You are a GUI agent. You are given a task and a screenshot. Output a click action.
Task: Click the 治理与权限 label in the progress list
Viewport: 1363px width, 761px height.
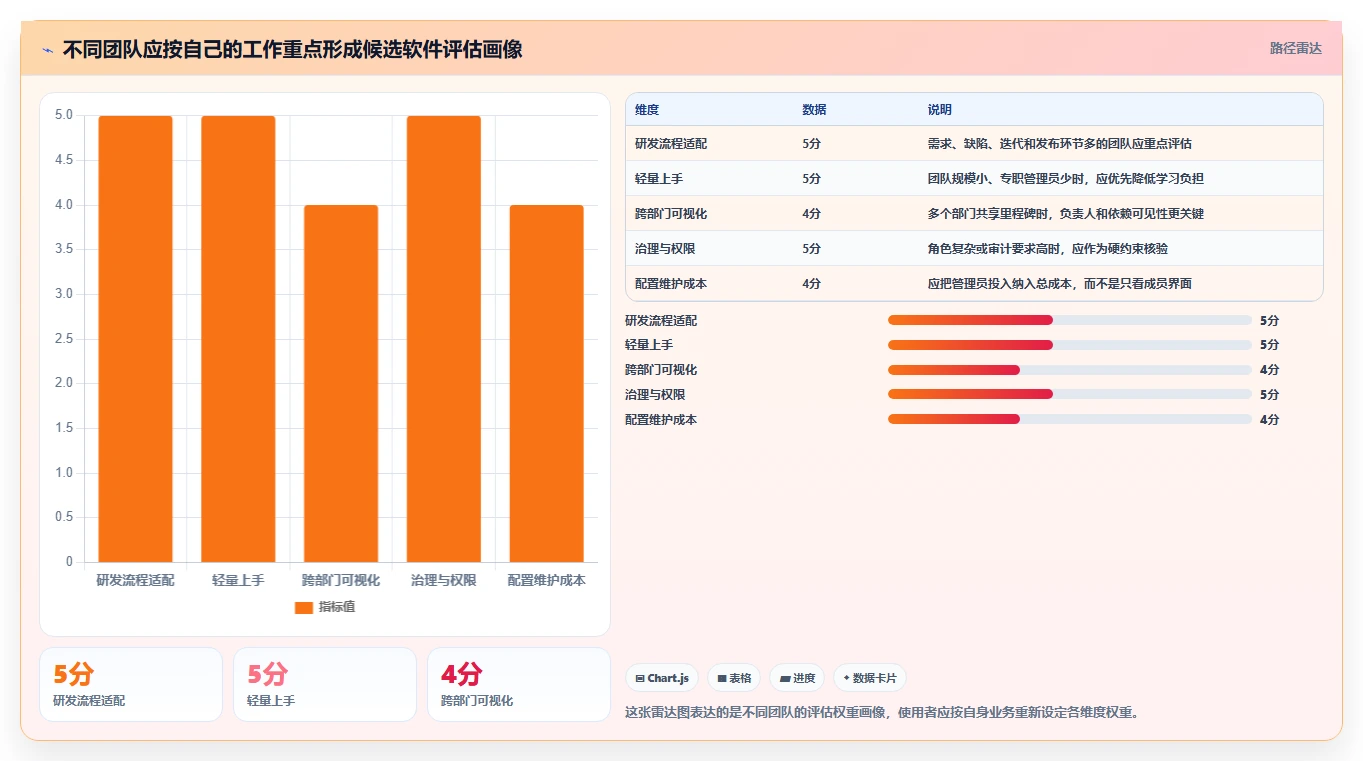(655, 394)
